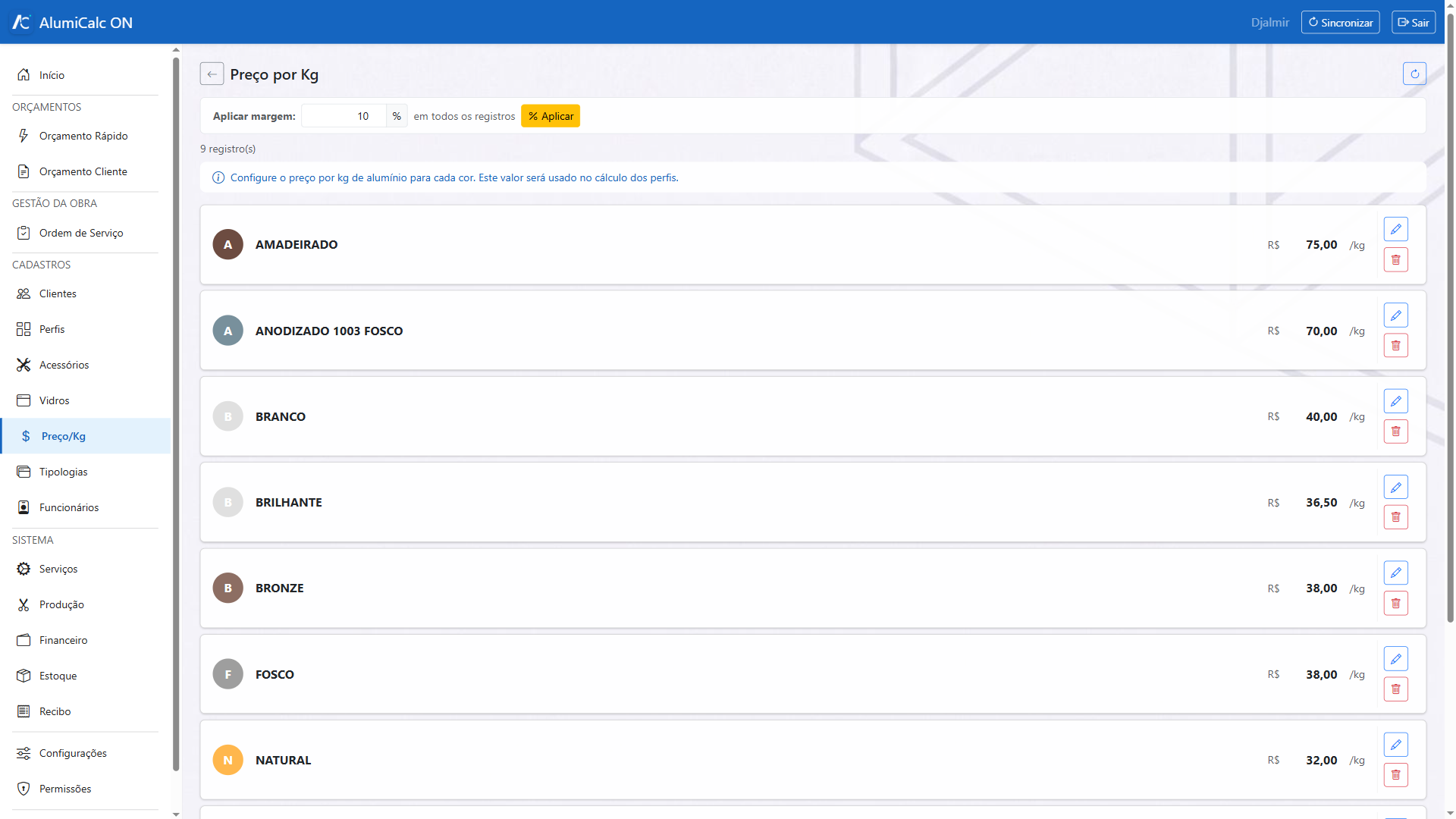This screenshot has height=819, width=1456.
Task: Edit the BRILHANTE price per kg
Action: (x=1395, y=487)
